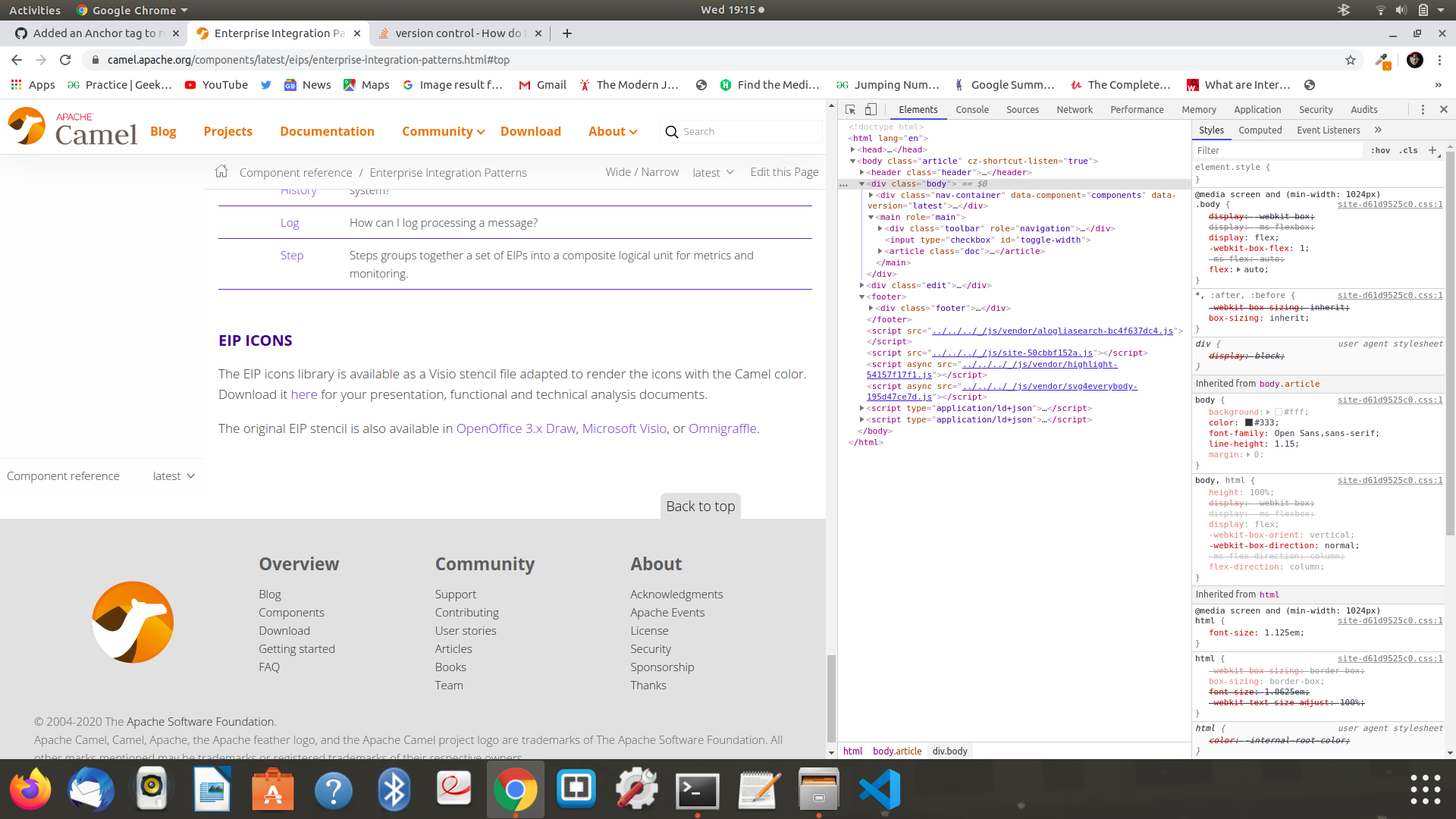Open the Files manager from the dock
Screen dimensions: 1456x819
[819, 789]
